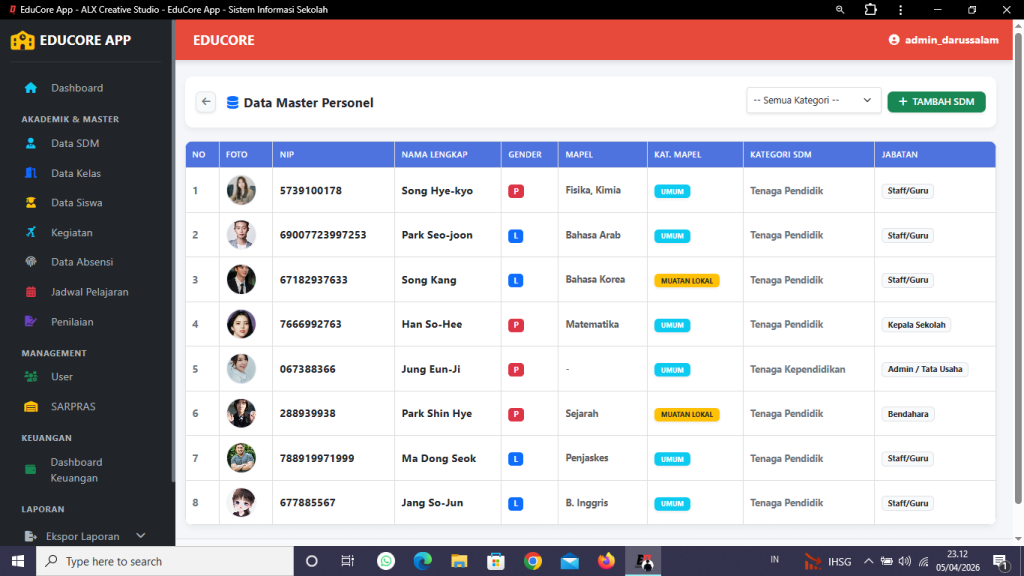Open Jadwal Pelajaran link
Screen dimensions: 1024x576
coord(89,292)
